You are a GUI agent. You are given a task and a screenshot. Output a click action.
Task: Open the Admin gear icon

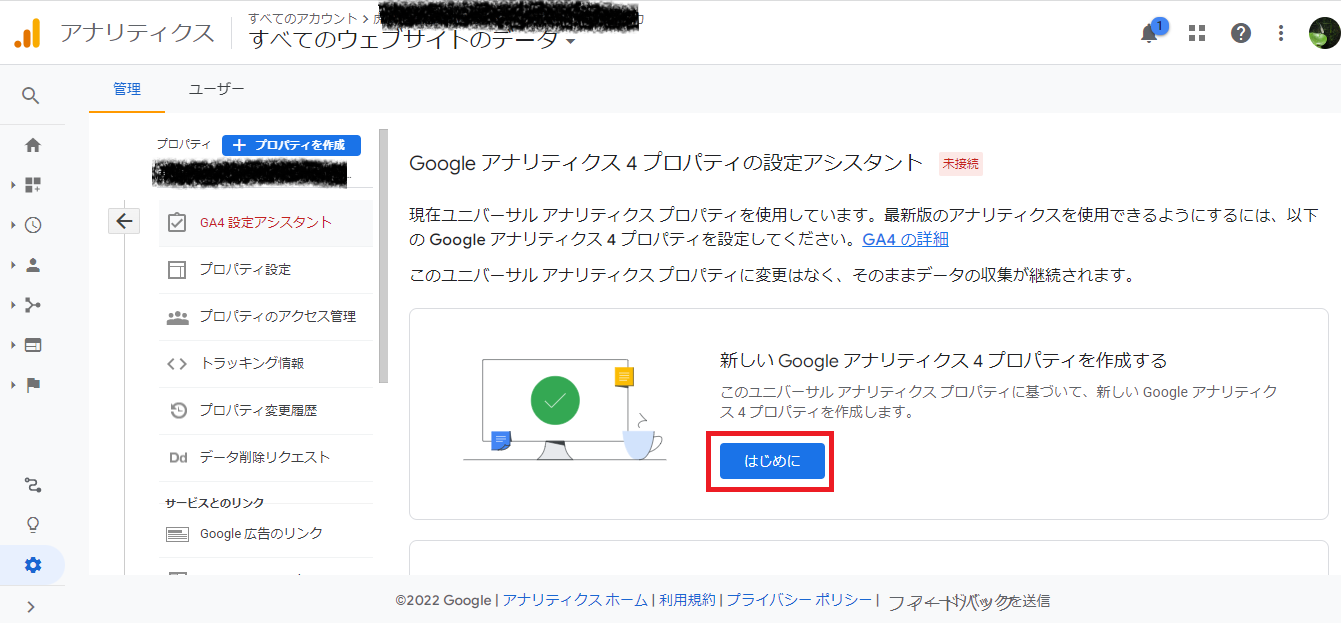click(x=33, y=565)
